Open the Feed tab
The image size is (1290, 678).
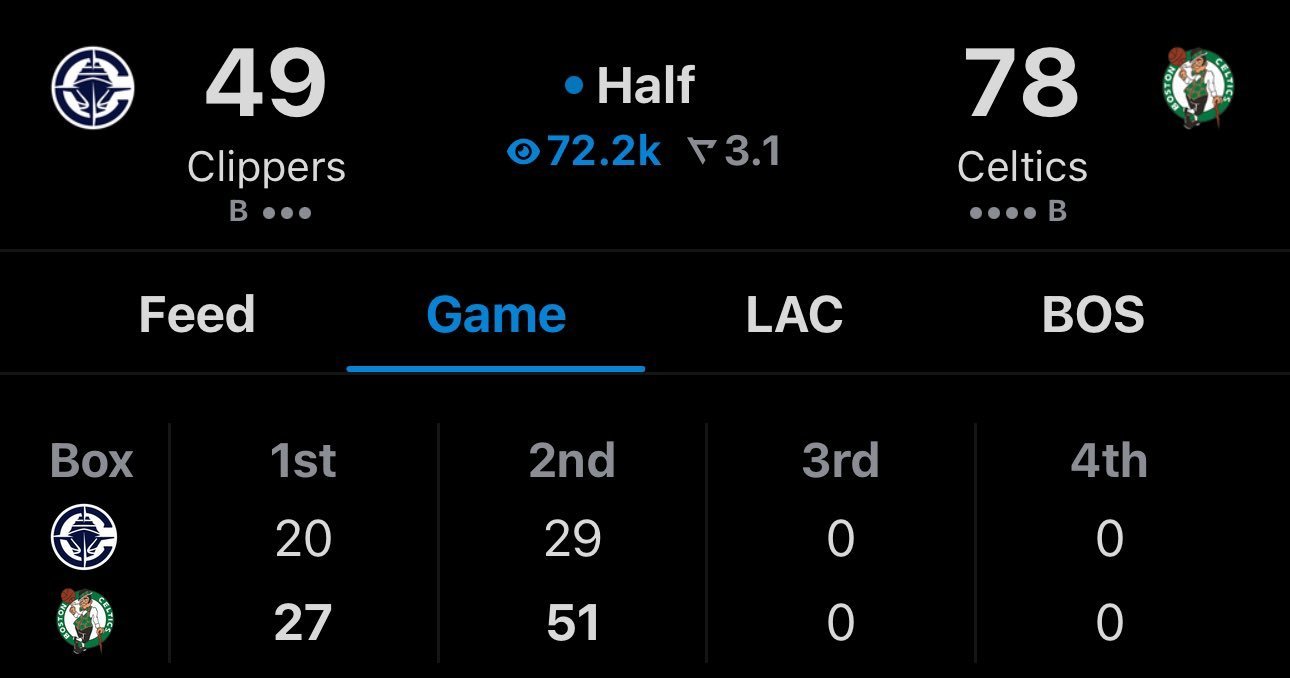(x=197, y=315)
